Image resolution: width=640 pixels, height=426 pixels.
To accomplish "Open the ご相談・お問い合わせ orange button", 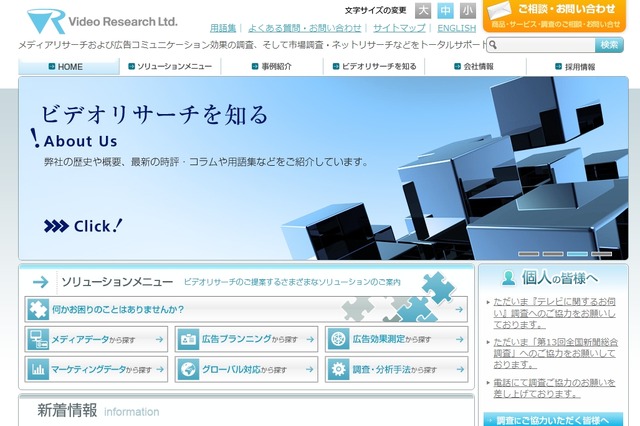I will [x=554, y=16].
